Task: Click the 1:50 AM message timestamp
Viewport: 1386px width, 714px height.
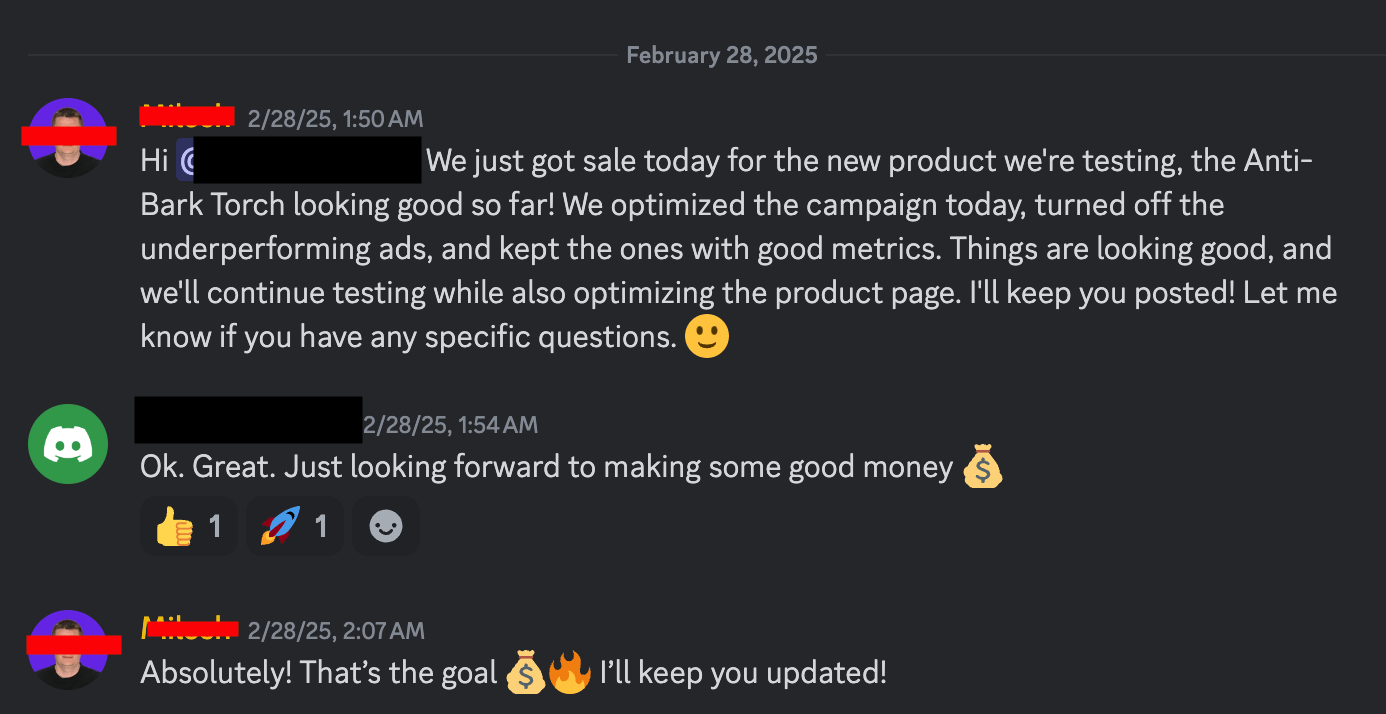Action: 335,119
